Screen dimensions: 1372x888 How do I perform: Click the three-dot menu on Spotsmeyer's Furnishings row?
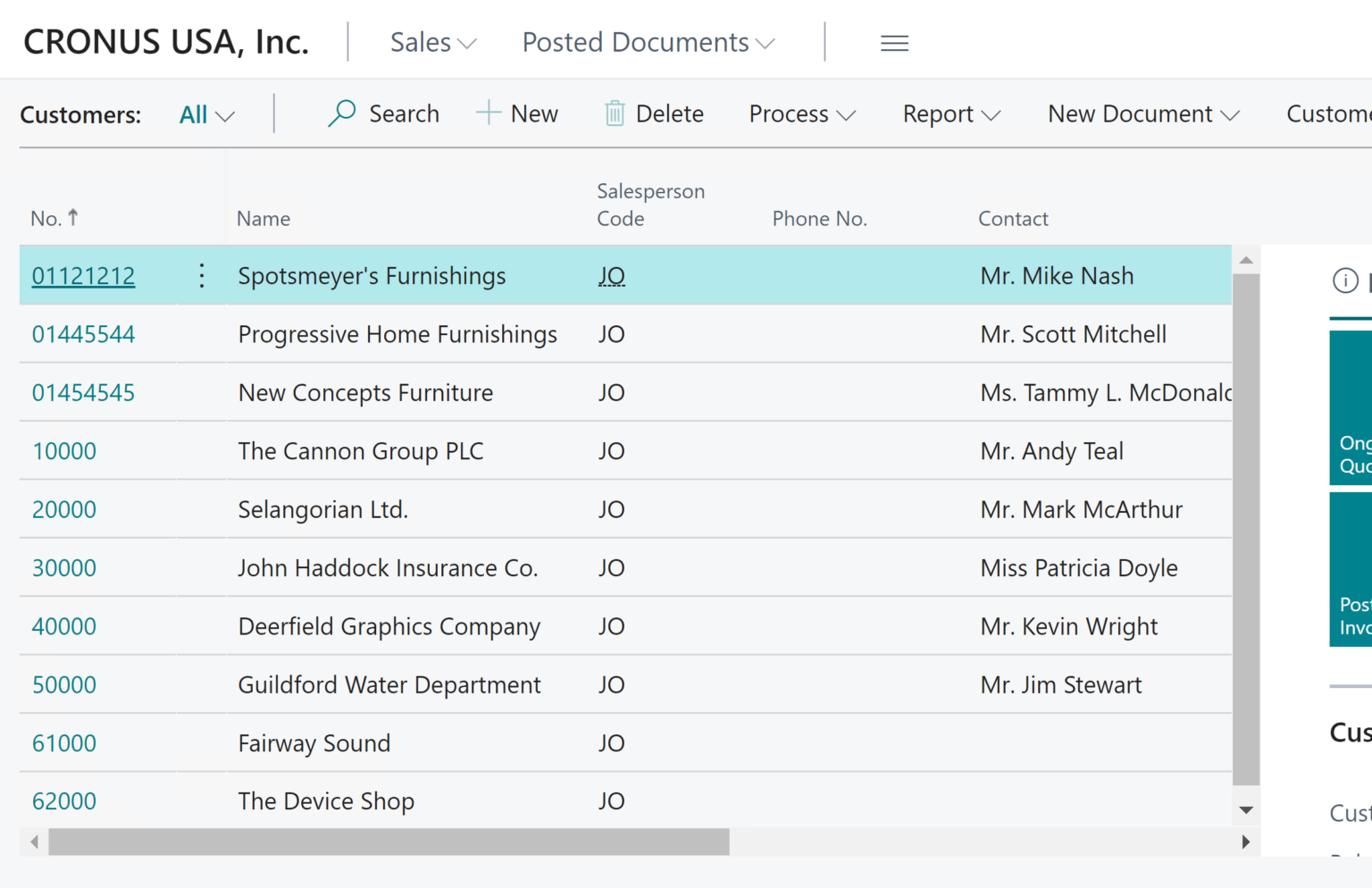point(201,275)
